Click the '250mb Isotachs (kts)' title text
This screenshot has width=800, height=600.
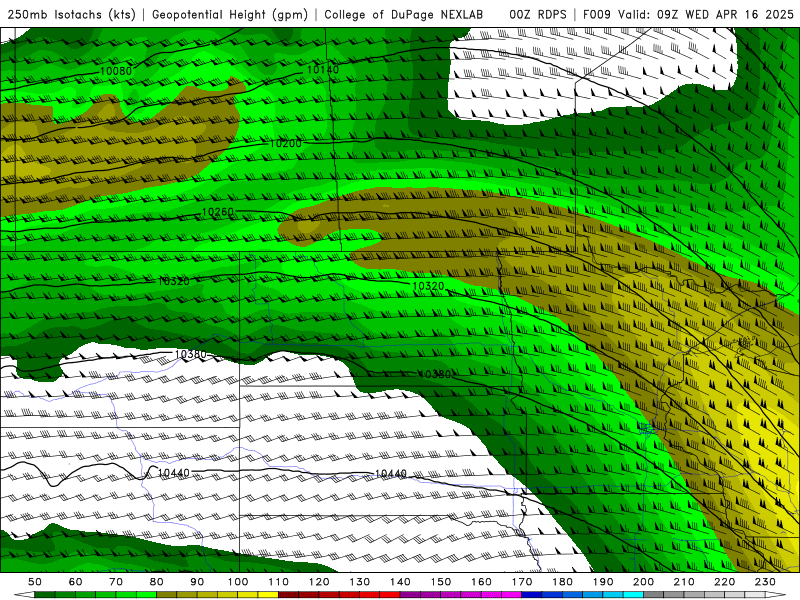(x=71, y=14)
